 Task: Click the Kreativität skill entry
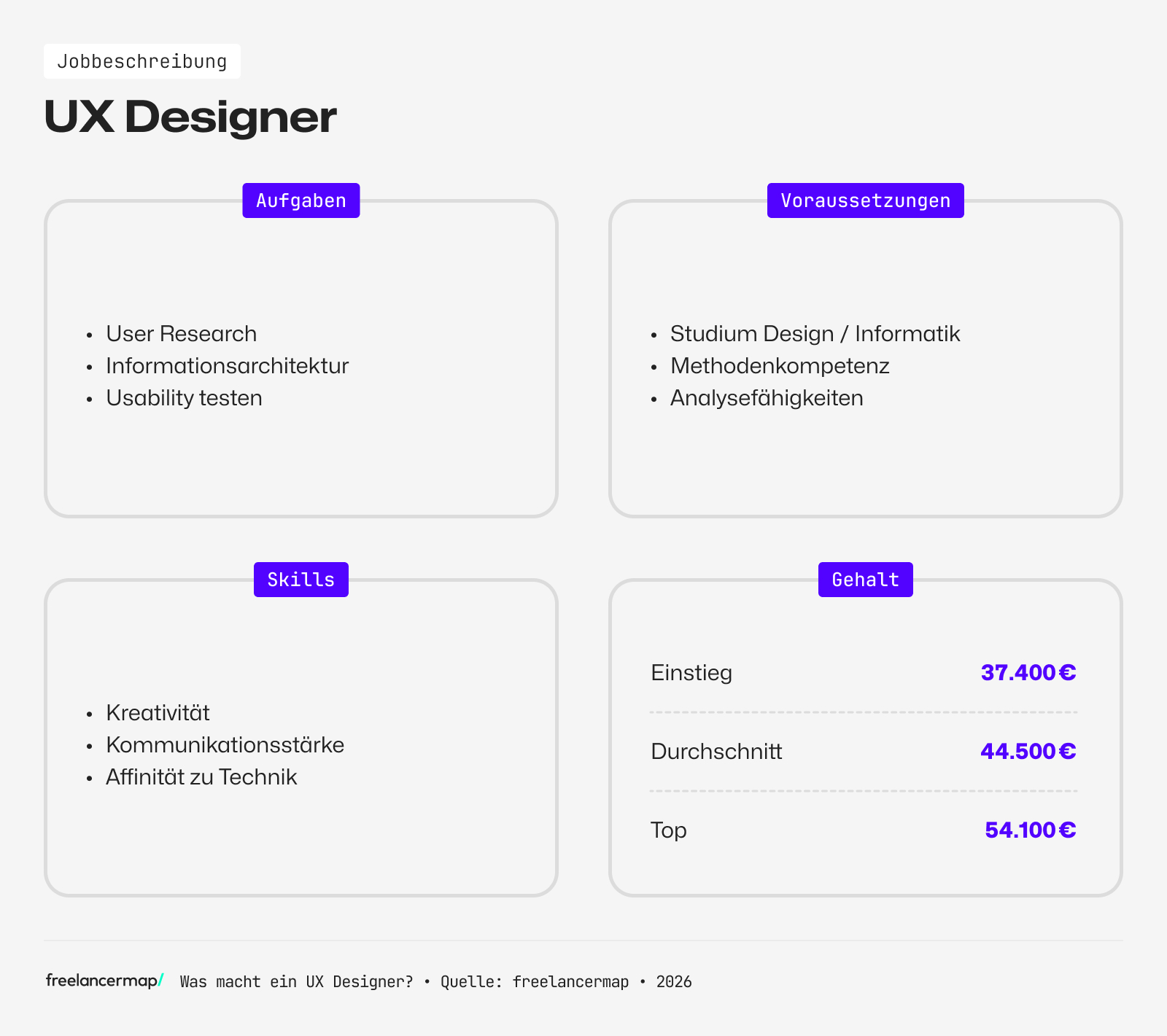tap(158, 712)
